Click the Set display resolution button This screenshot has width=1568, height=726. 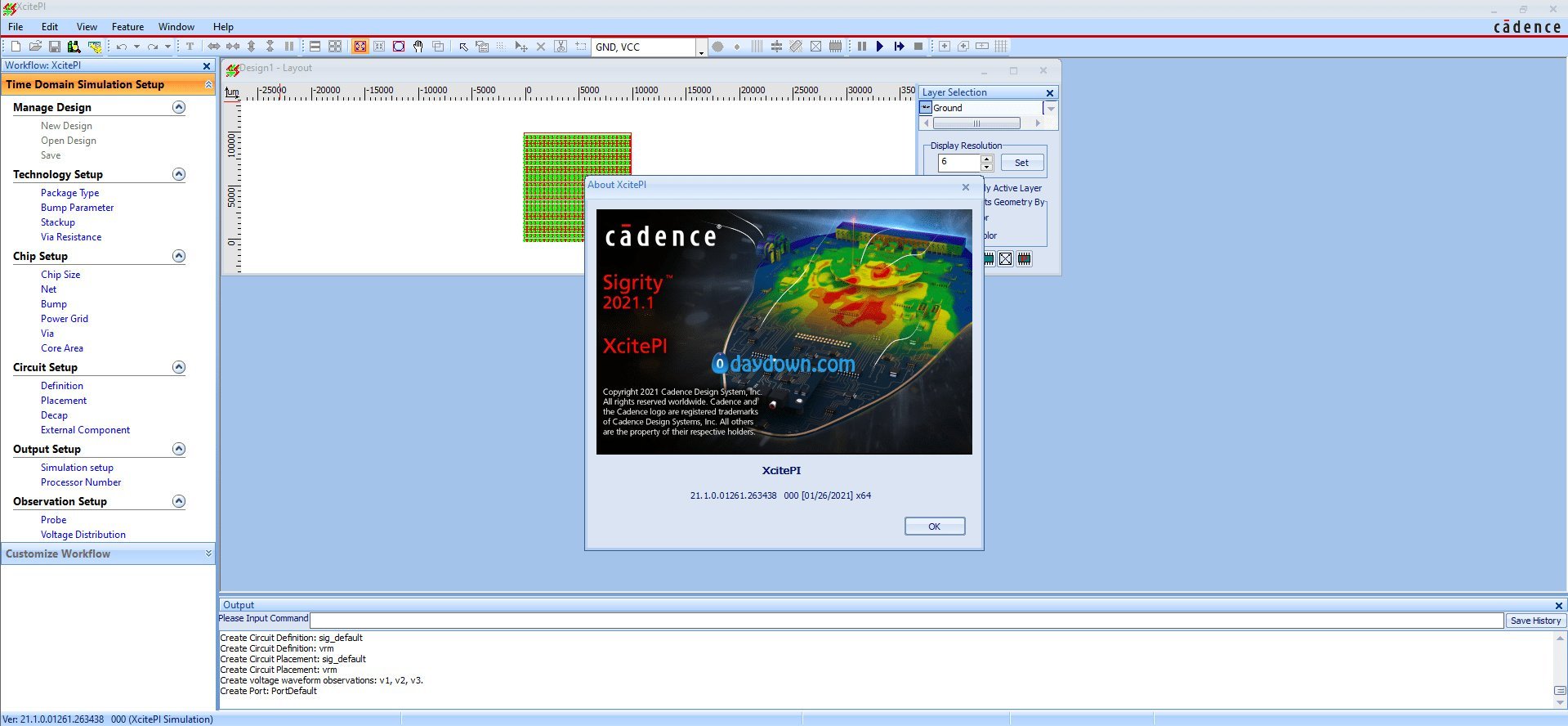point(1022,163)
